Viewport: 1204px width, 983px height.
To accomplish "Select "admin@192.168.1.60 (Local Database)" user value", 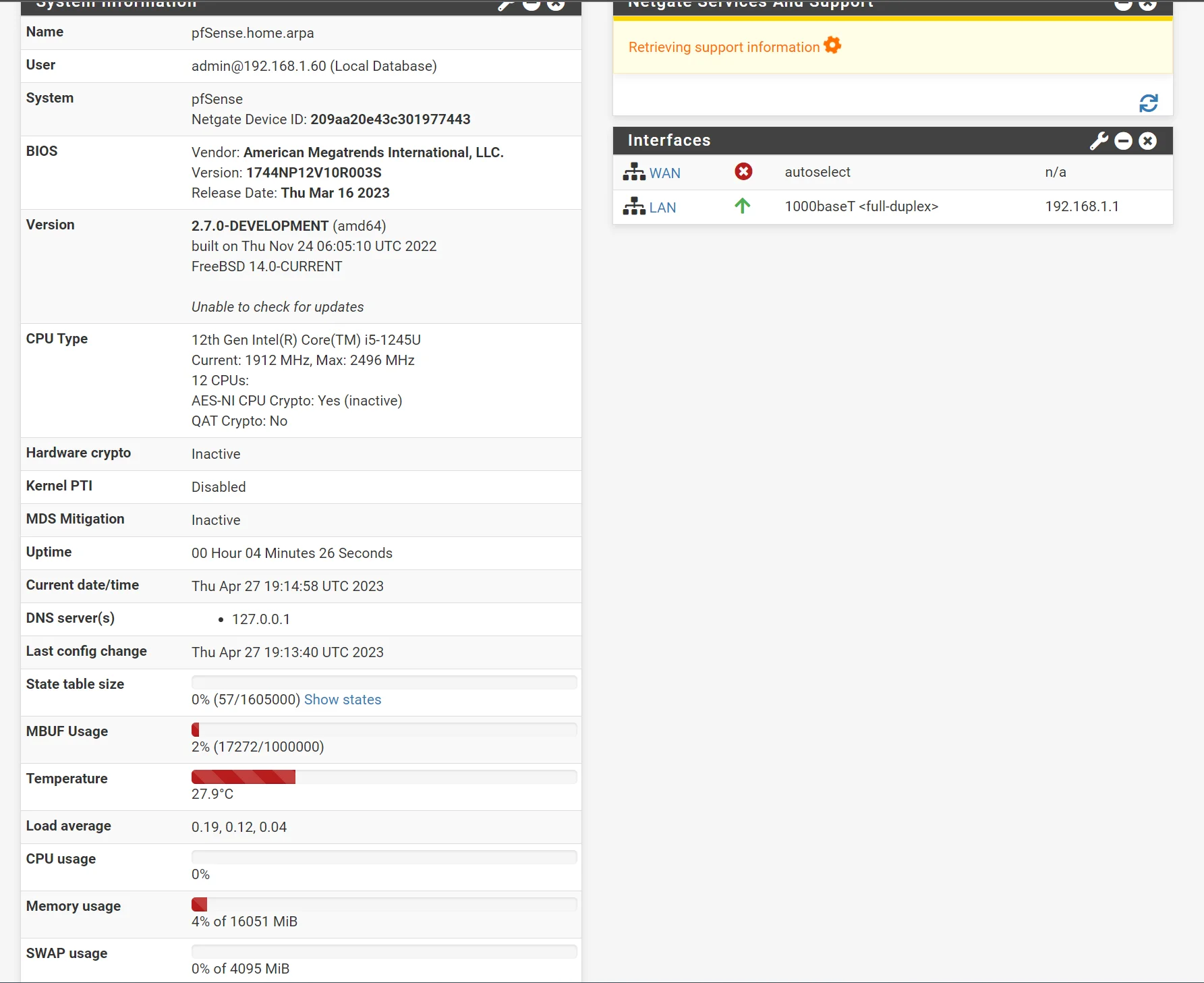I will (314, 66).
